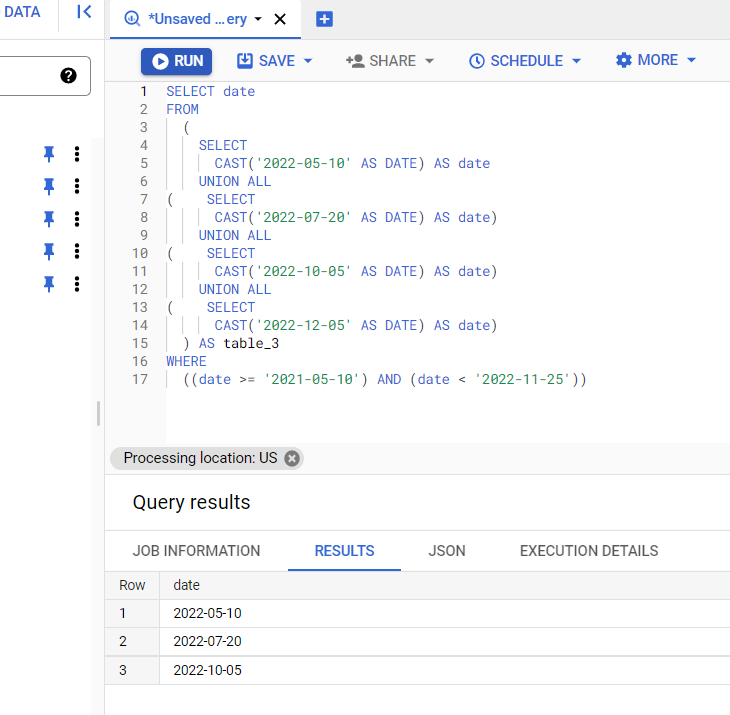
Task: Click '2022-11-25' string in line 17
Action: [523, 379]
